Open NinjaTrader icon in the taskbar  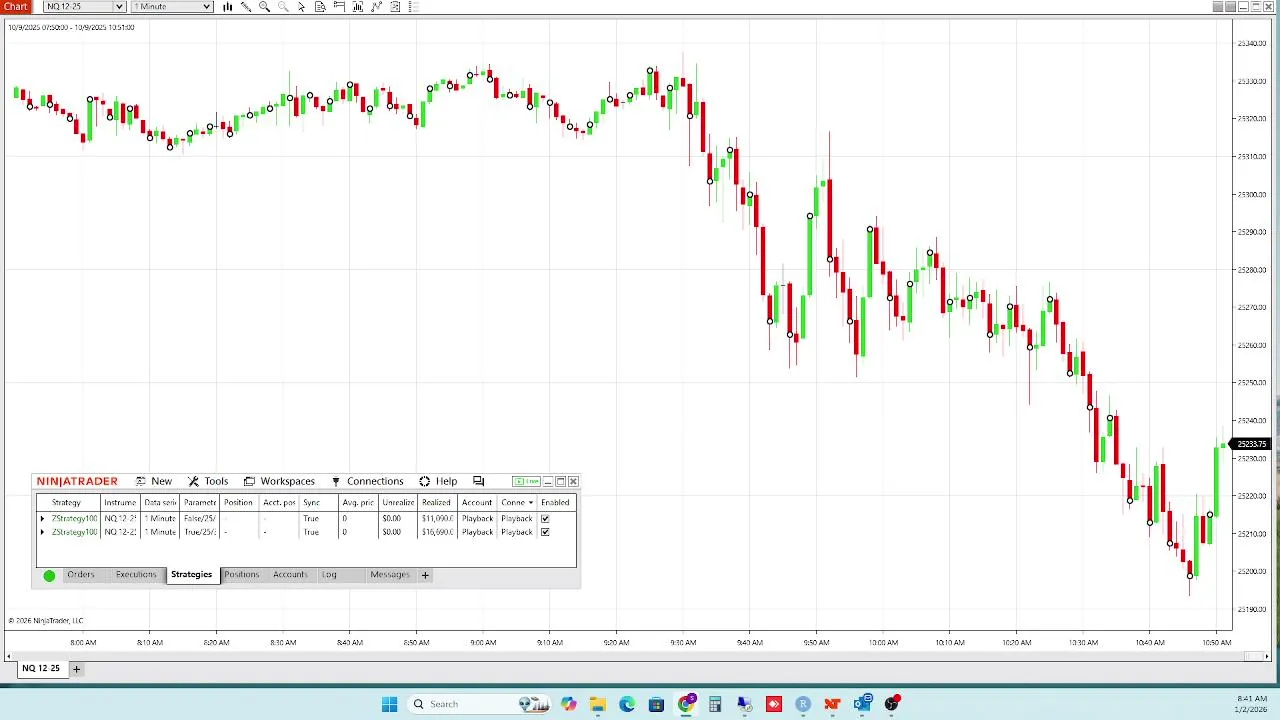(x=832, y=704)
